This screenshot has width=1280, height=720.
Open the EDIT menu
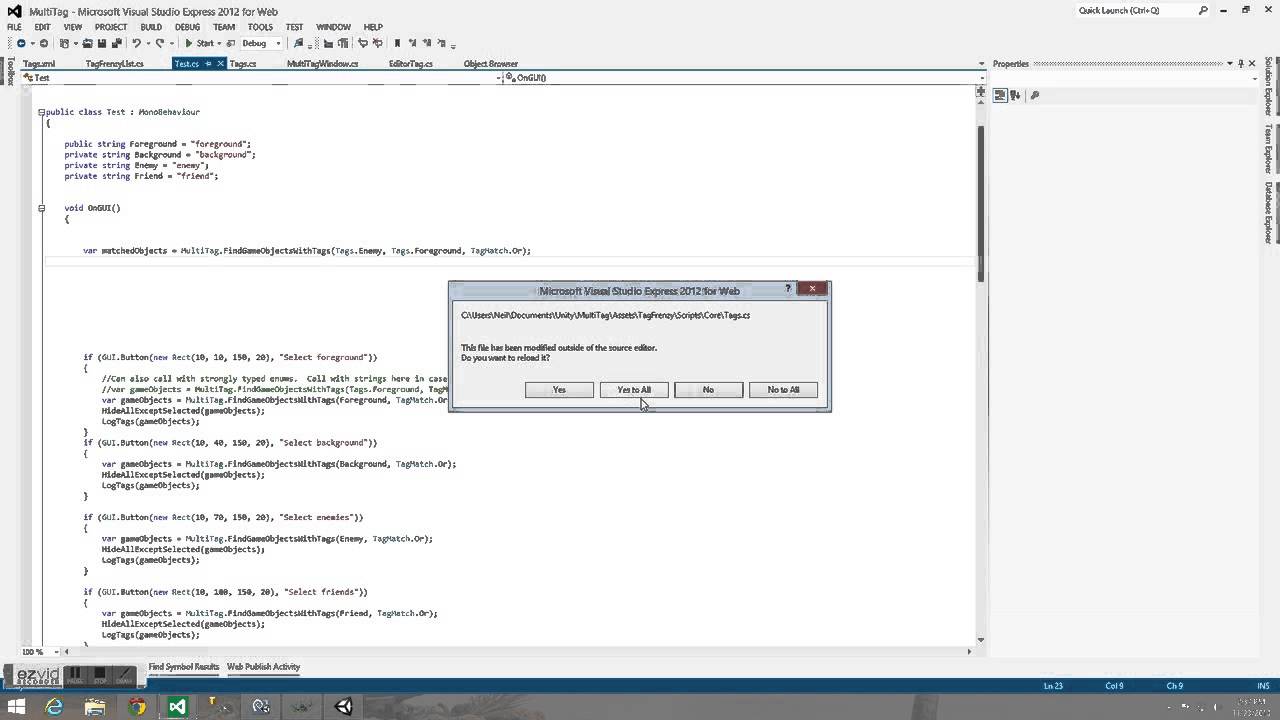pos(42,27)
